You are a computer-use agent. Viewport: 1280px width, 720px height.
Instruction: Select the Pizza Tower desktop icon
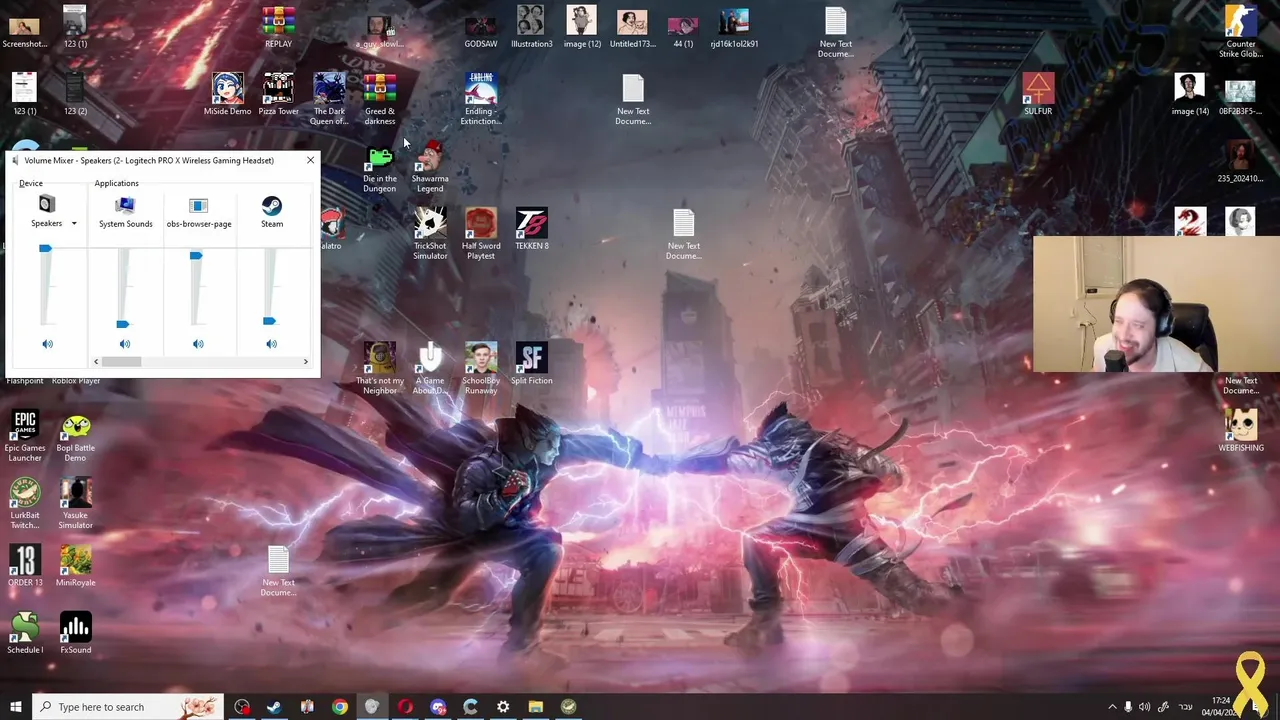pyautogui.click(x=278, y=94)
